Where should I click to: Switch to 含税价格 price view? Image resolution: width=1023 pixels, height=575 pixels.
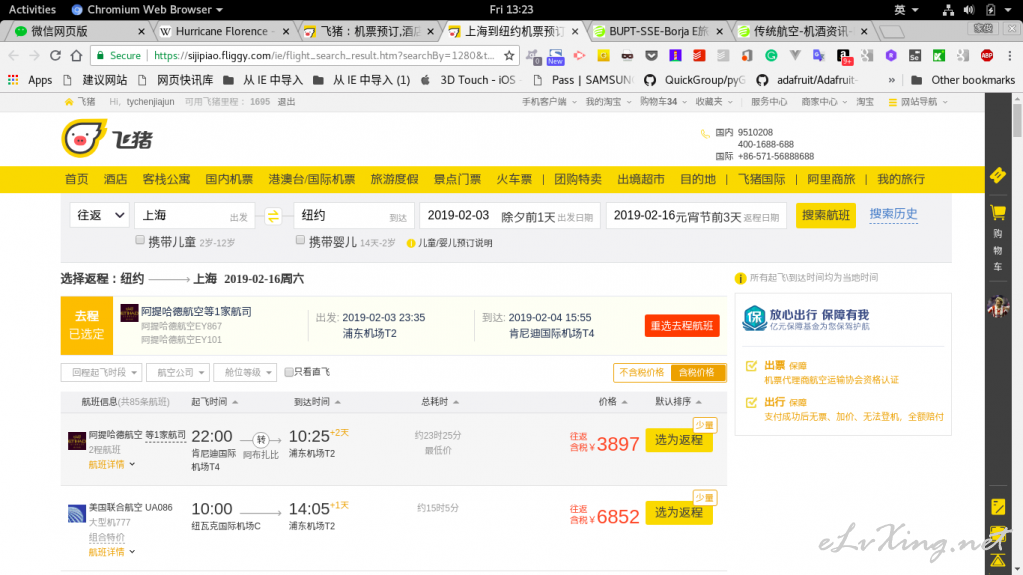(x=697, y=372)
